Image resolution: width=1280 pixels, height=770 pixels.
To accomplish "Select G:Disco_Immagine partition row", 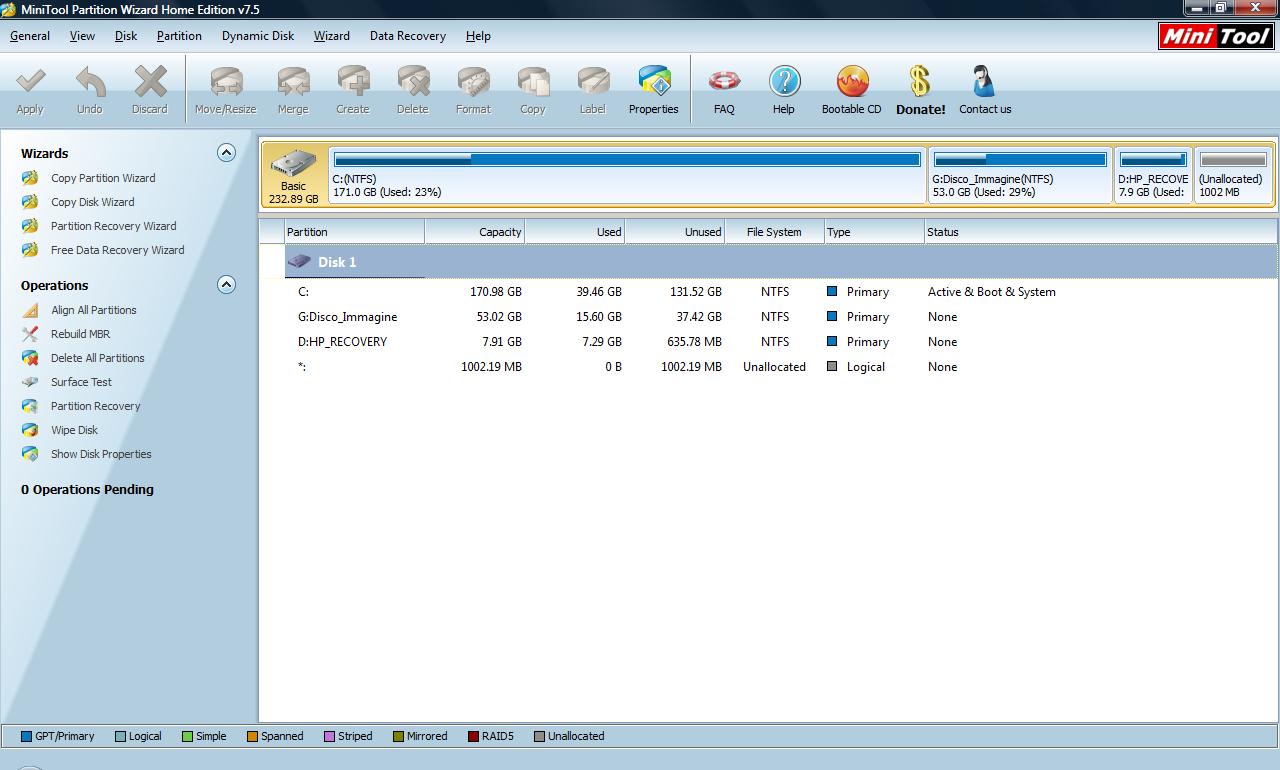I will (768, 317).
